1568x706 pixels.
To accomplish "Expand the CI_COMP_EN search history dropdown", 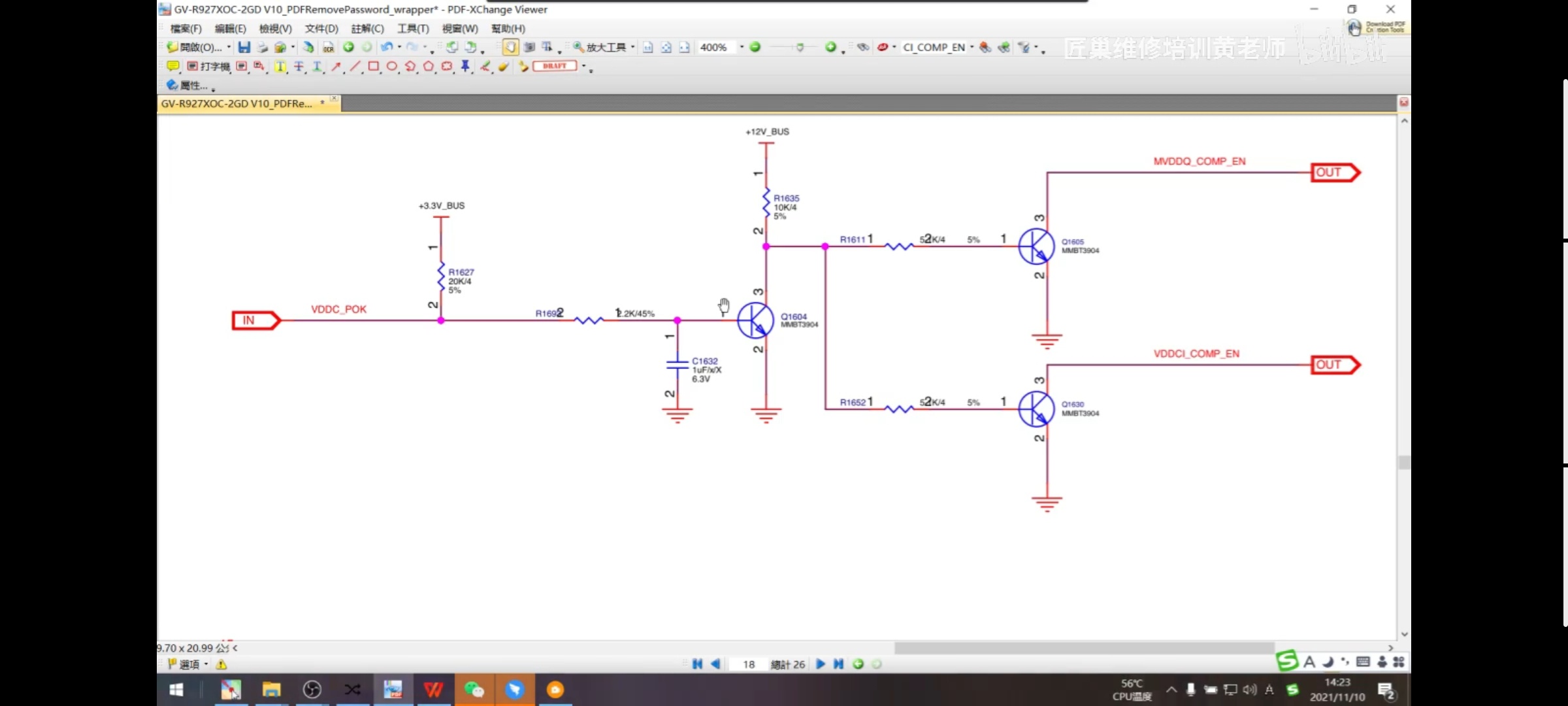I will 972,47.
